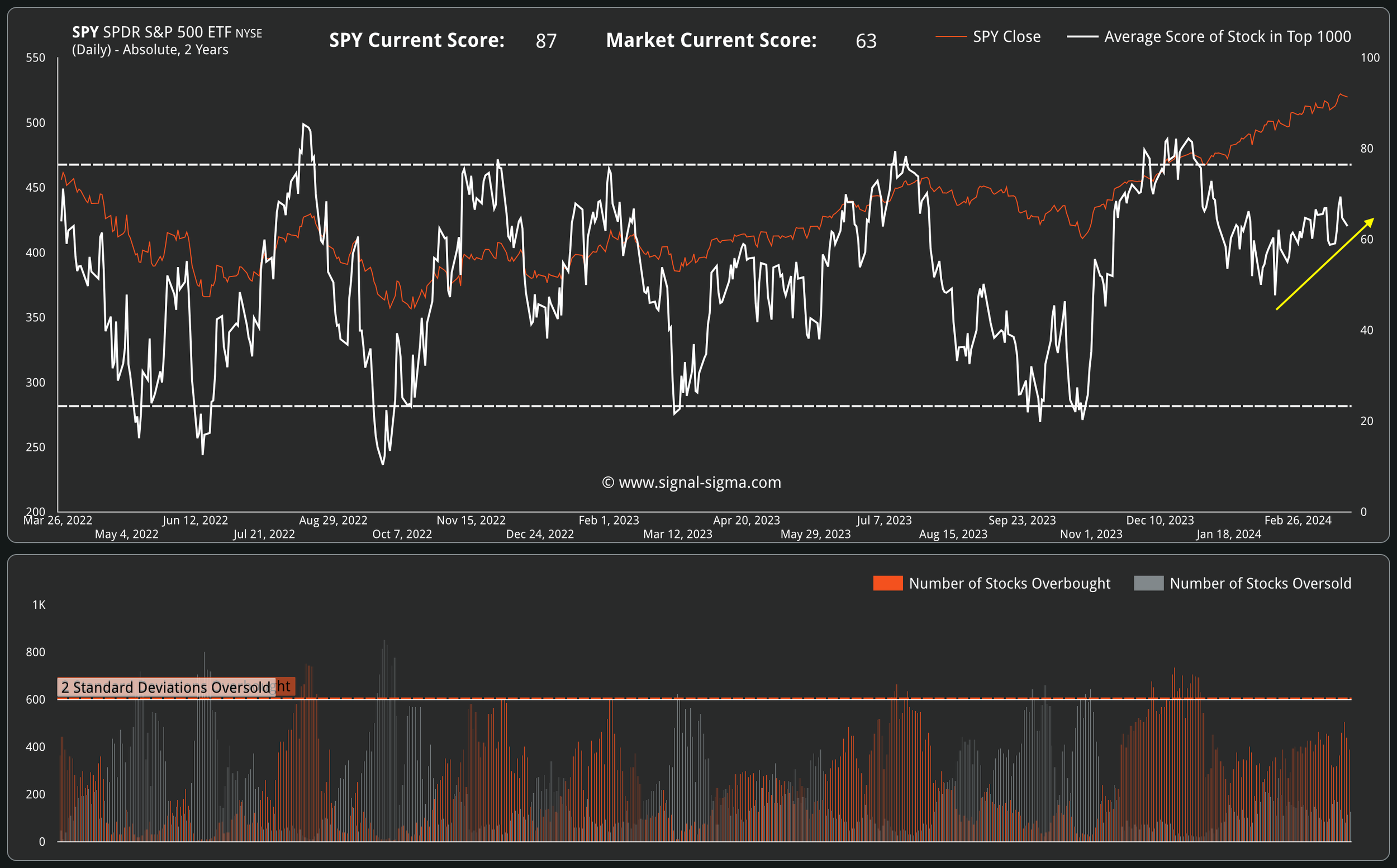Image resolution: width=1397 pixels, height=868 pixels.
Task: Click the SPY Close legend entry
Action: pyautogui.click(x=987, y=37)
